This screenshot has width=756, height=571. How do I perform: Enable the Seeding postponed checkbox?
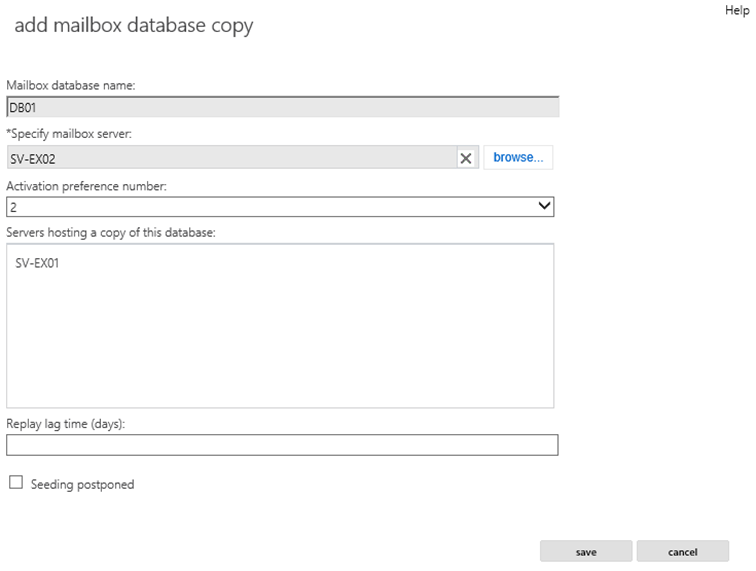[16, 482]
